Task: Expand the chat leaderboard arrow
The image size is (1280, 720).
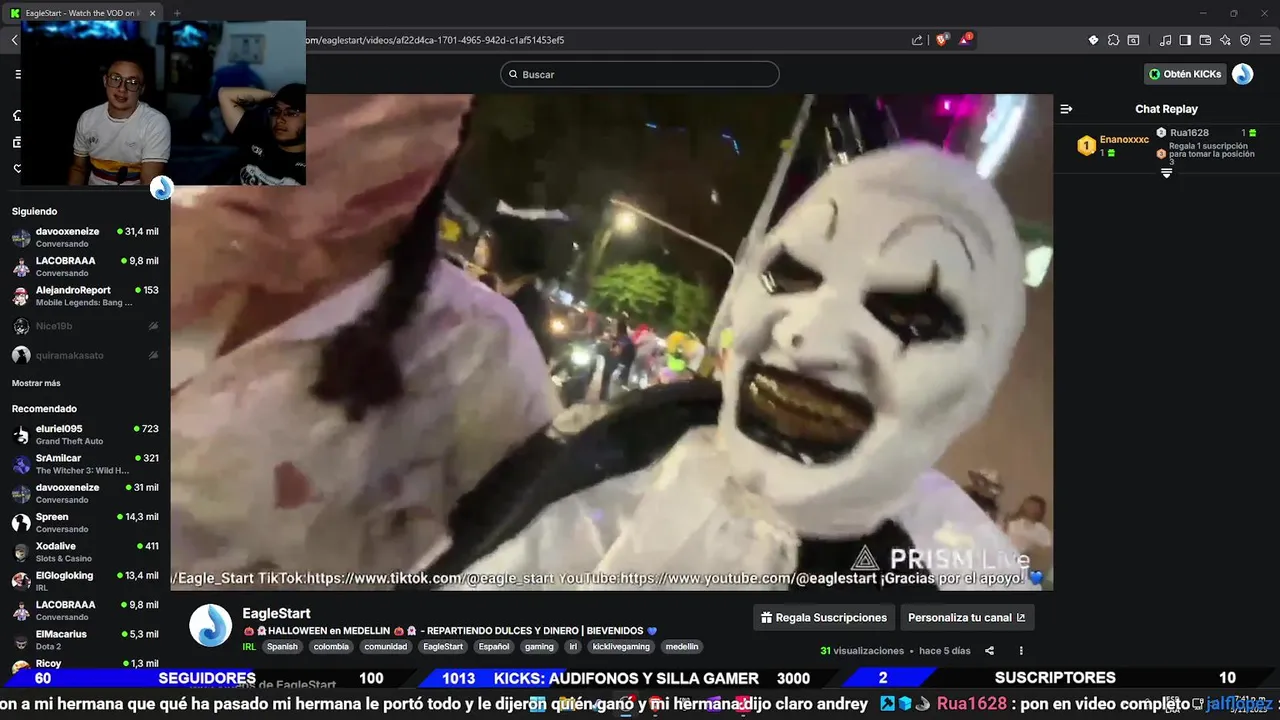Action: 1166,173
